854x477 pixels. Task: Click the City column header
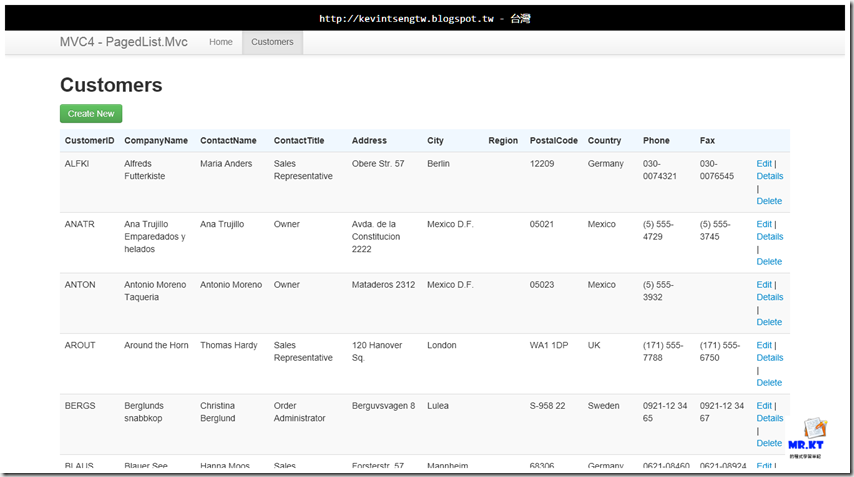435,140
